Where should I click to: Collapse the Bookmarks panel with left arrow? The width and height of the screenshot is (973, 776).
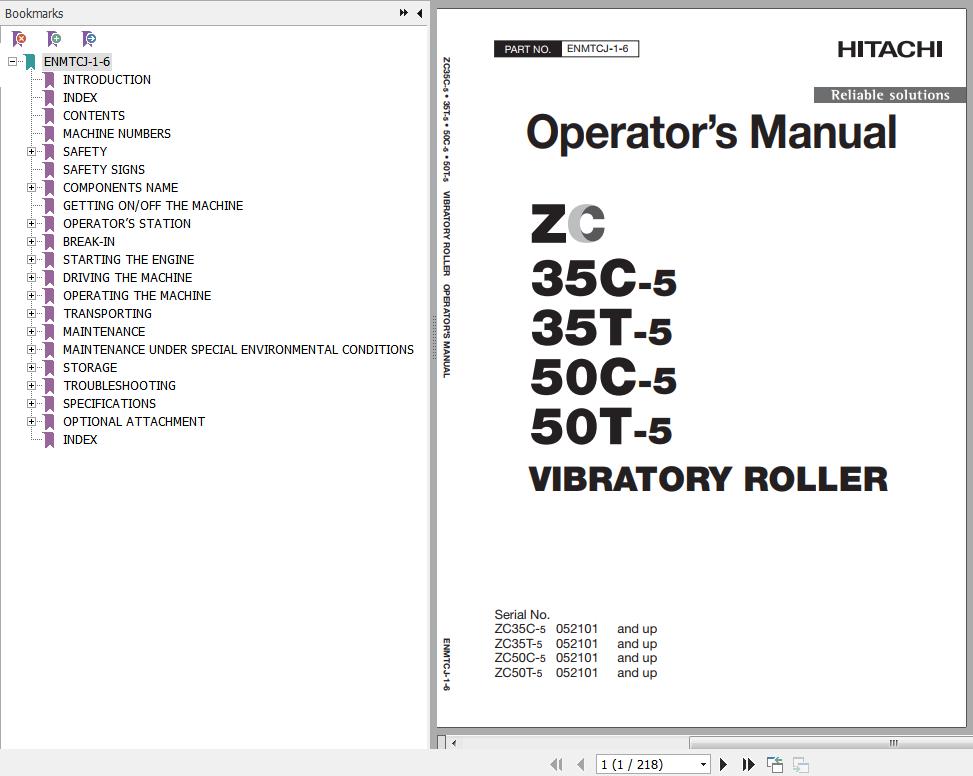click(420, 13)
